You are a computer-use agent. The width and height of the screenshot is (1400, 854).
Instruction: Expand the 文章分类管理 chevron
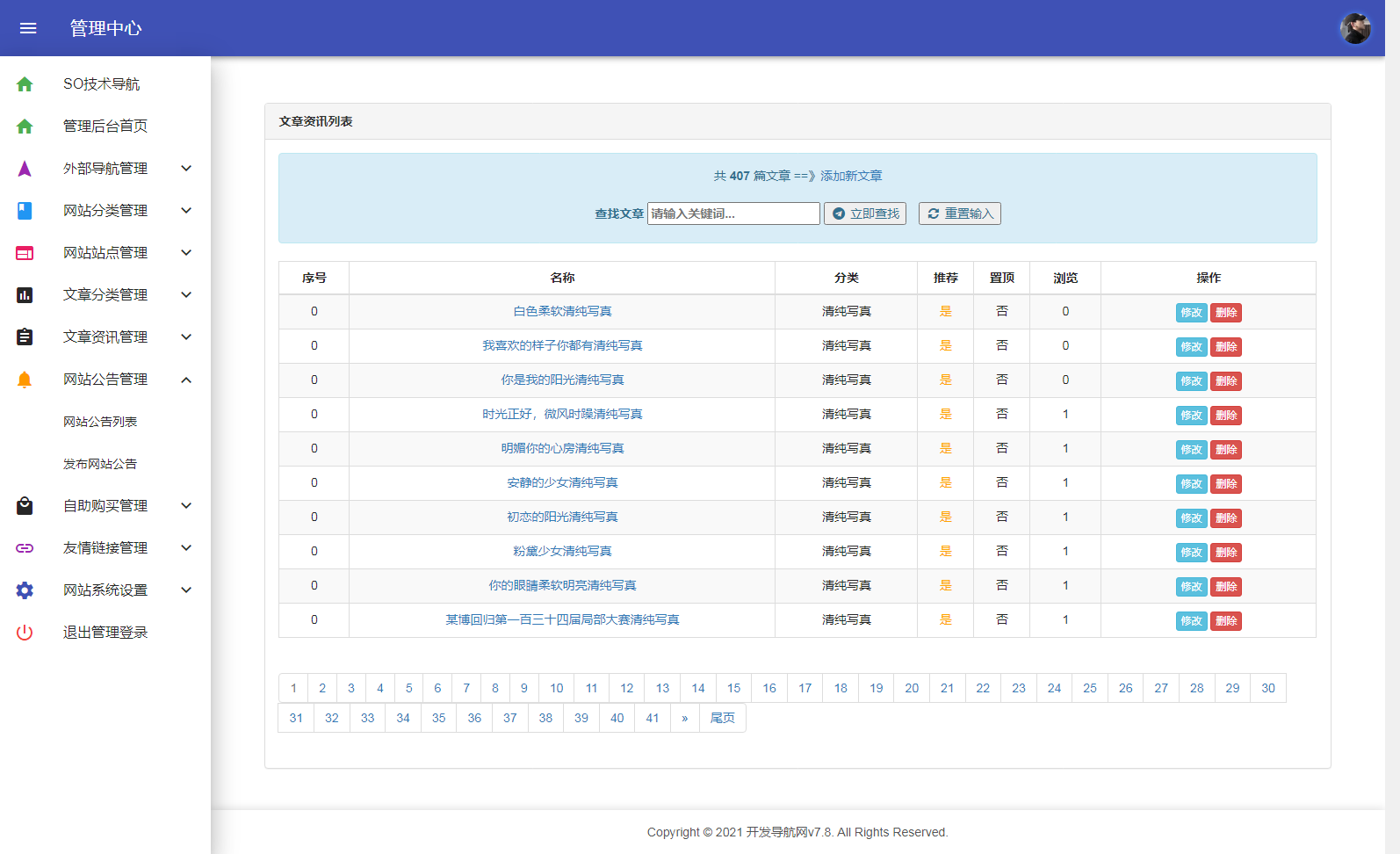[x=186, y=295]
